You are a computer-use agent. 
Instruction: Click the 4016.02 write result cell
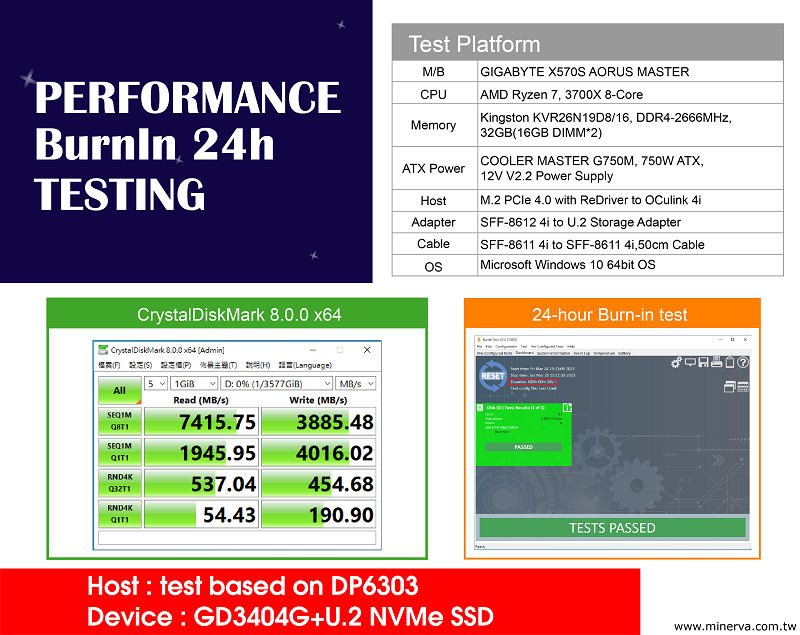pos(318,452)
